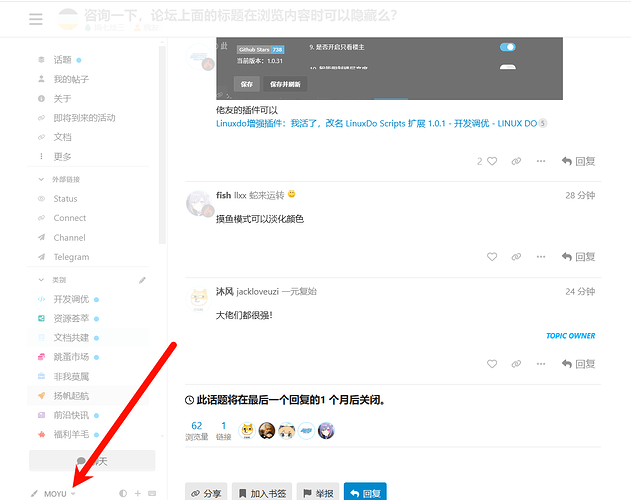Click the 62 浏览量 count
Viewport: 631px width, 500px height.
[197, 431]
